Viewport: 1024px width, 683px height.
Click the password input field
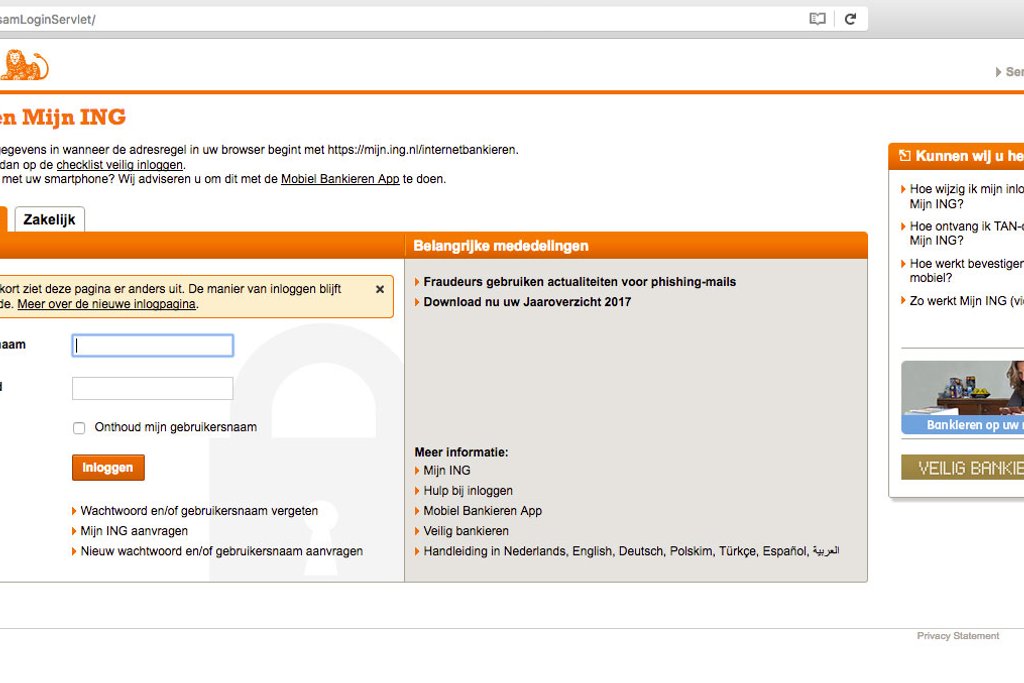point(152,388)
